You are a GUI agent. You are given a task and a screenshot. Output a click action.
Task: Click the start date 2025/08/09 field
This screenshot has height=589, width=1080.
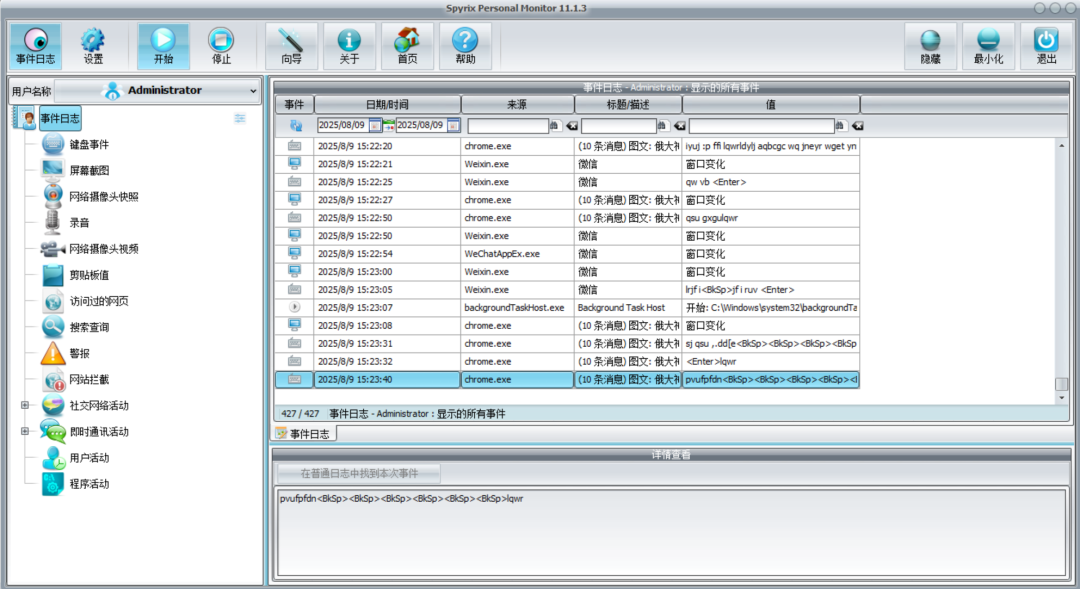click(342, 125)
